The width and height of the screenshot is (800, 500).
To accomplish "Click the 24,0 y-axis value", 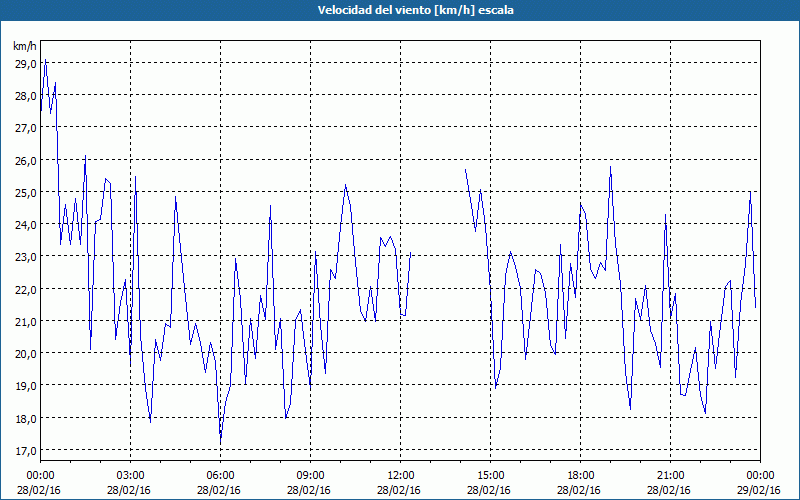I will click(x=26, y=224).
